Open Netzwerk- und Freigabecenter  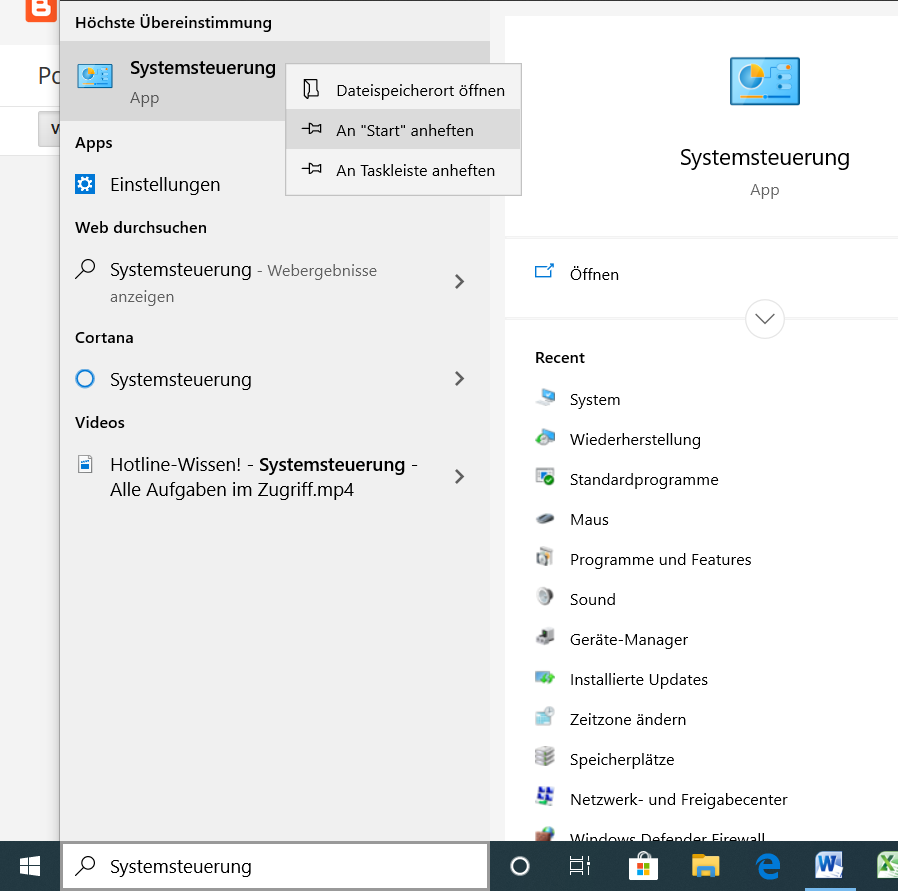tap(676, 799)
